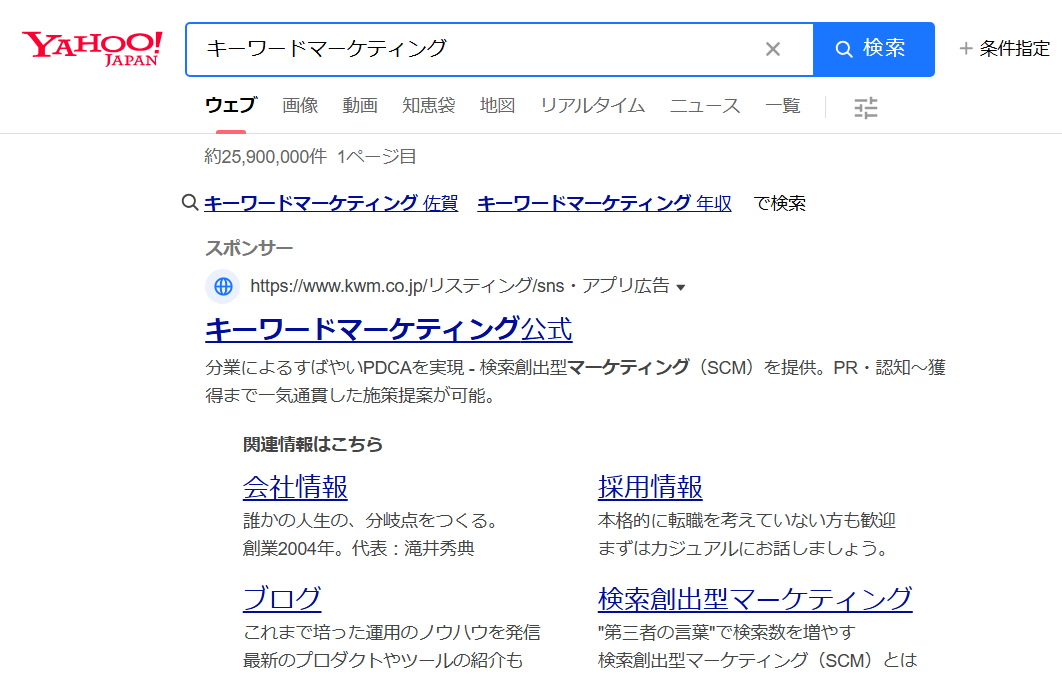Clear the search box with the X icon
1062x694 pixels.
pos(773,49)
